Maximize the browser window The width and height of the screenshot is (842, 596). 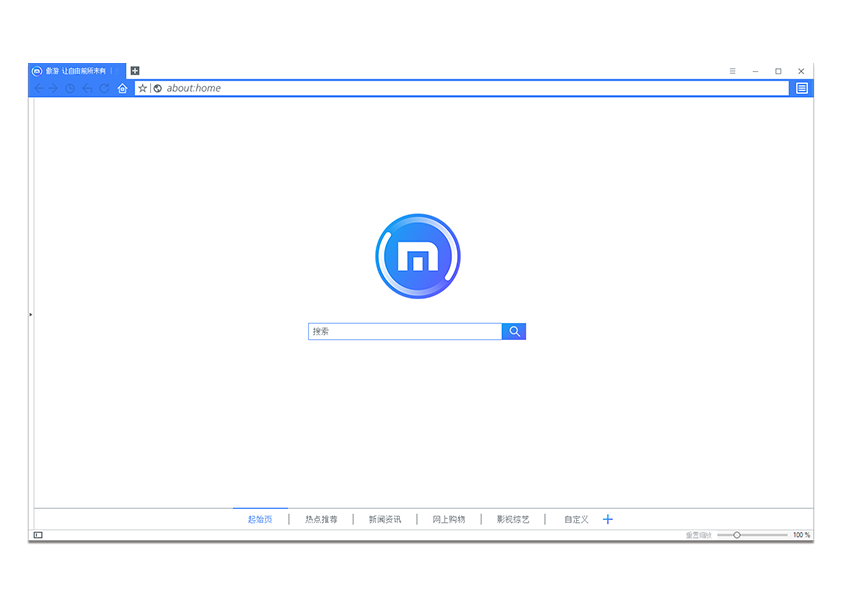pyautogui.click(x=778, y=71)
